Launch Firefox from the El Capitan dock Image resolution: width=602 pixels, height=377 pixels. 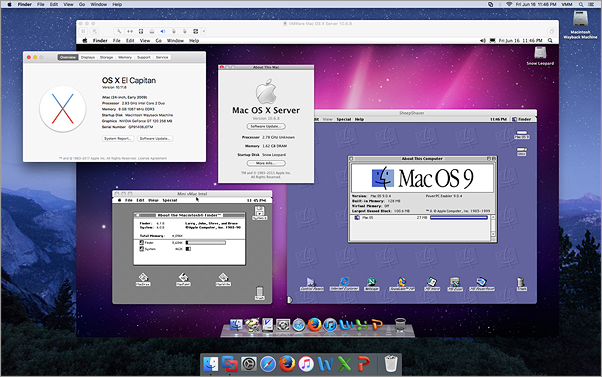click(x=287, y=364)
